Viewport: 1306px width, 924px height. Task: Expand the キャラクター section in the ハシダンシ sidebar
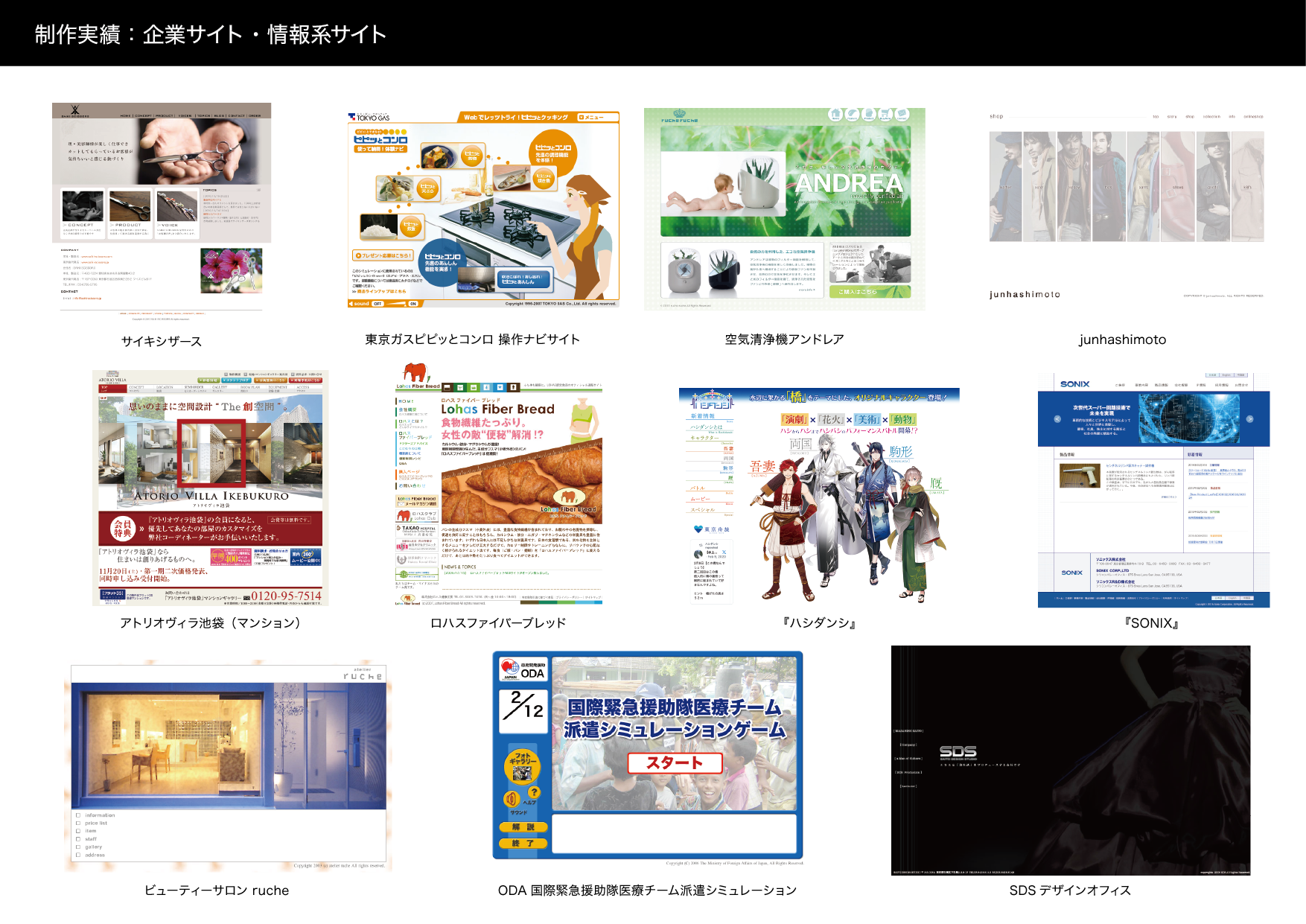click(704, 438)
